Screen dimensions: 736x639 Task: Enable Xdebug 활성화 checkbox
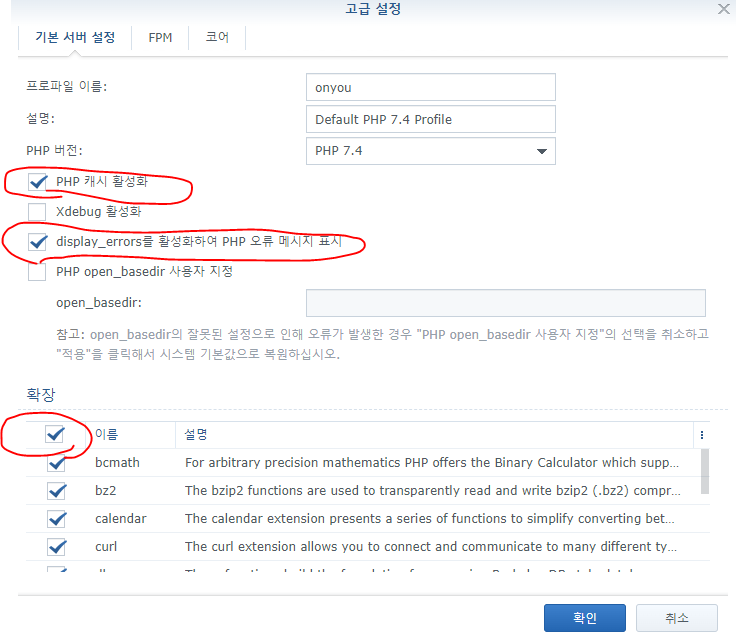click(x=37, y=212)
